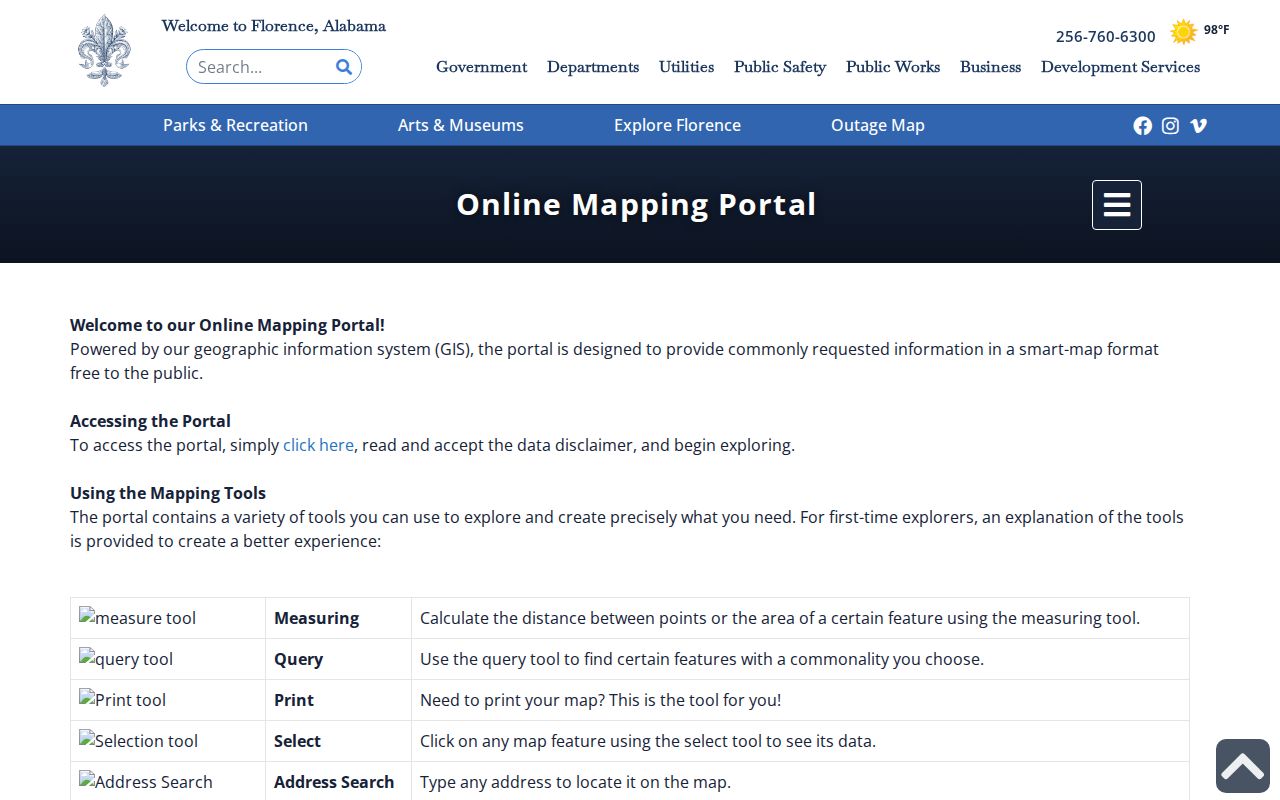Click the 'Query' table cell

tap(338, 659)
